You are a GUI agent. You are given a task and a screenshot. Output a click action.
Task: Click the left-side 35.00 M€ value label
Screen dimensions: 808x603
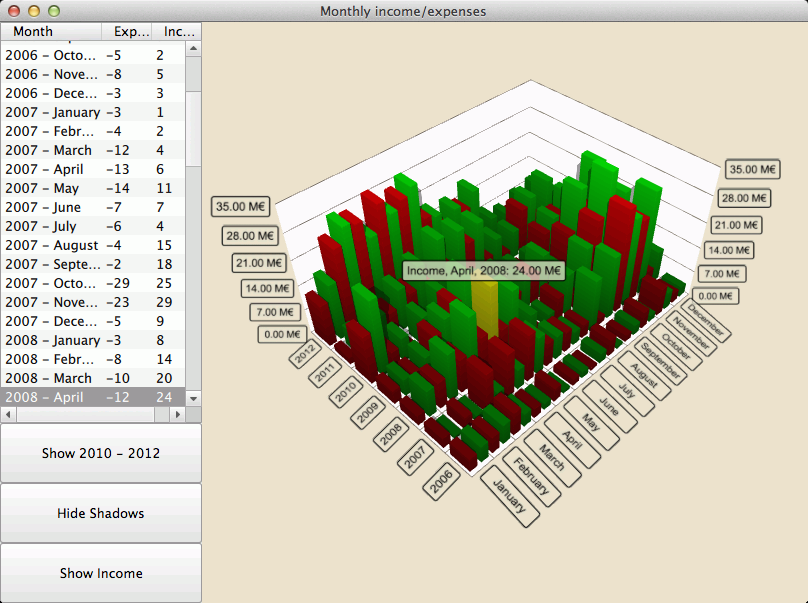click(239, 207)
